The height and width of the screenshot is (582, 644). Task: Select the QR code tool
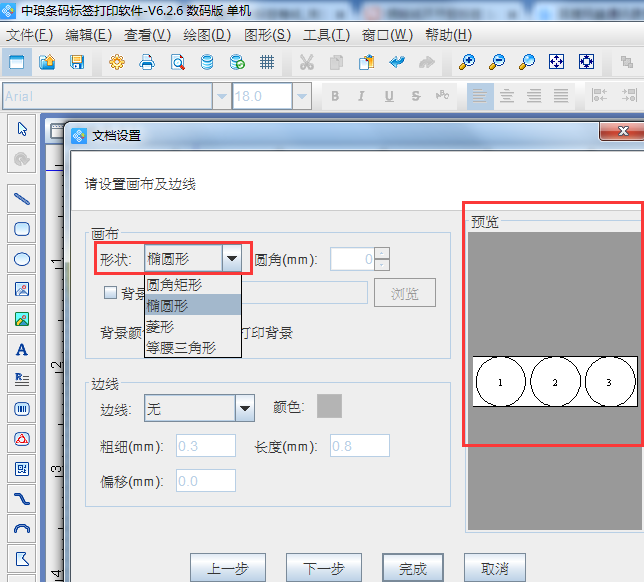[x=22, y=468]
